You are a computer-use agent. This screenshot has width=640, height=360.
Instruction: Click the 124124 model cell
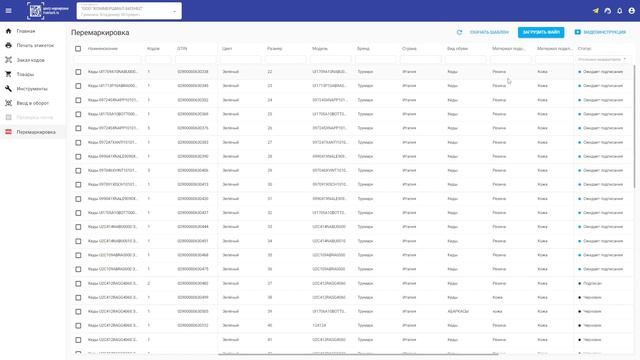[319, 326]
